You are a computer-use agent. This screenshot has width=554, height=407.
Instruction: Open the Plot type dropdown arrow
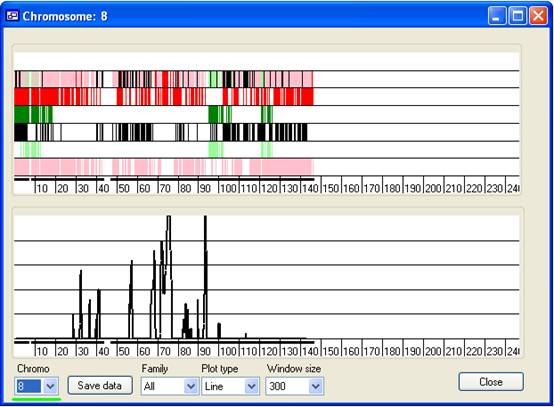click(252, 386)
